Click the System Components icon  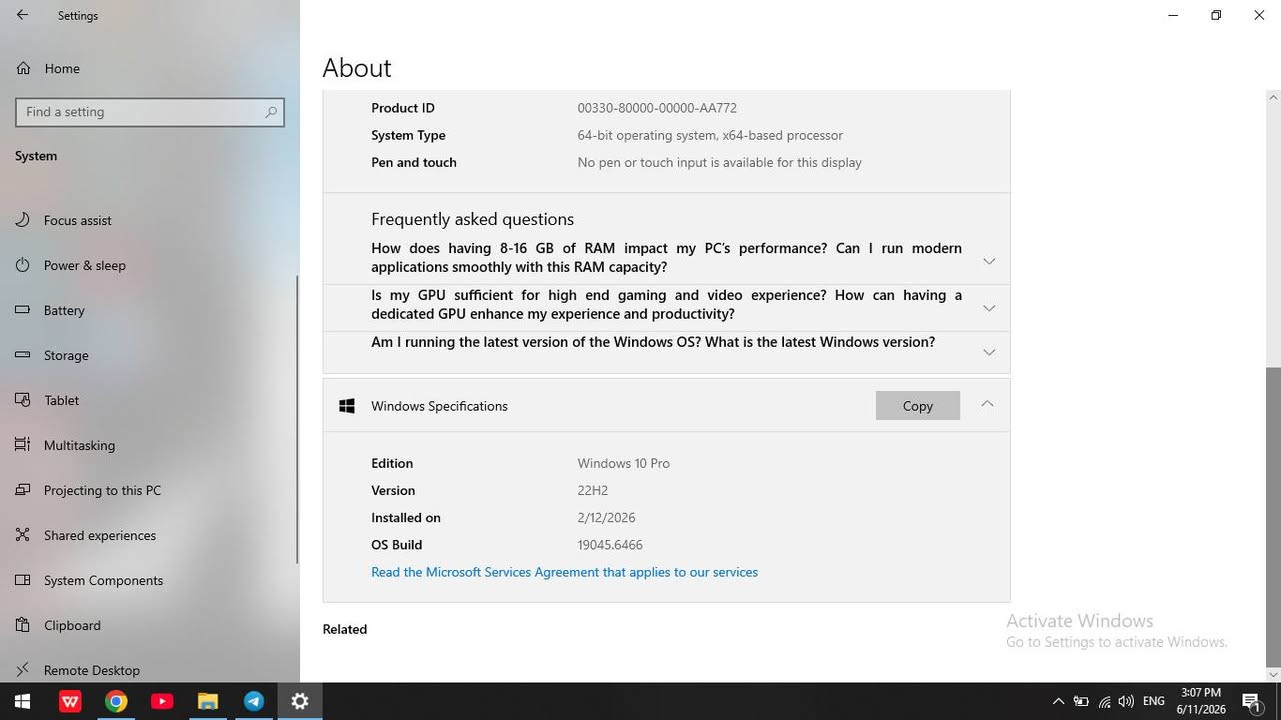[22, 580]
